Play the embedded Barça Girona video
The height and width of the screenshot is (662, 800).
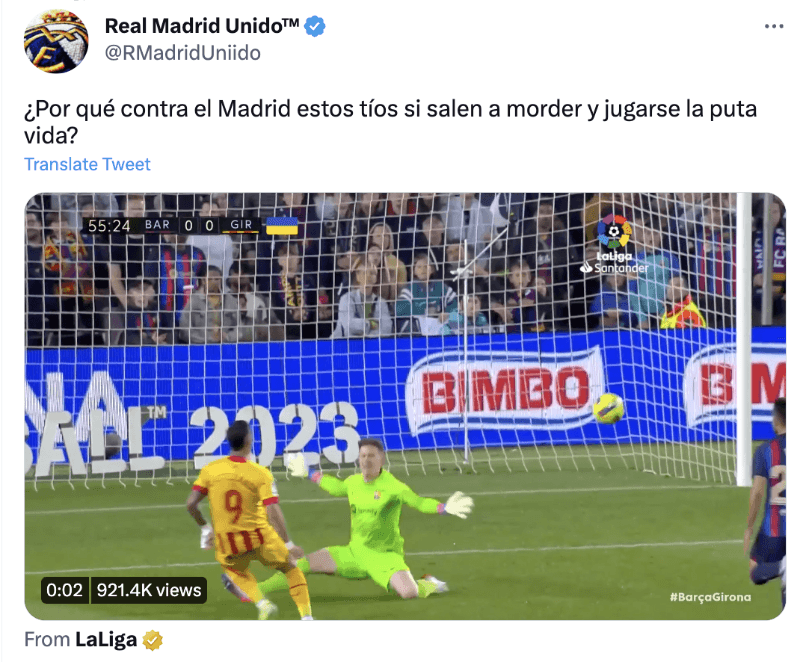click(405, 406)
